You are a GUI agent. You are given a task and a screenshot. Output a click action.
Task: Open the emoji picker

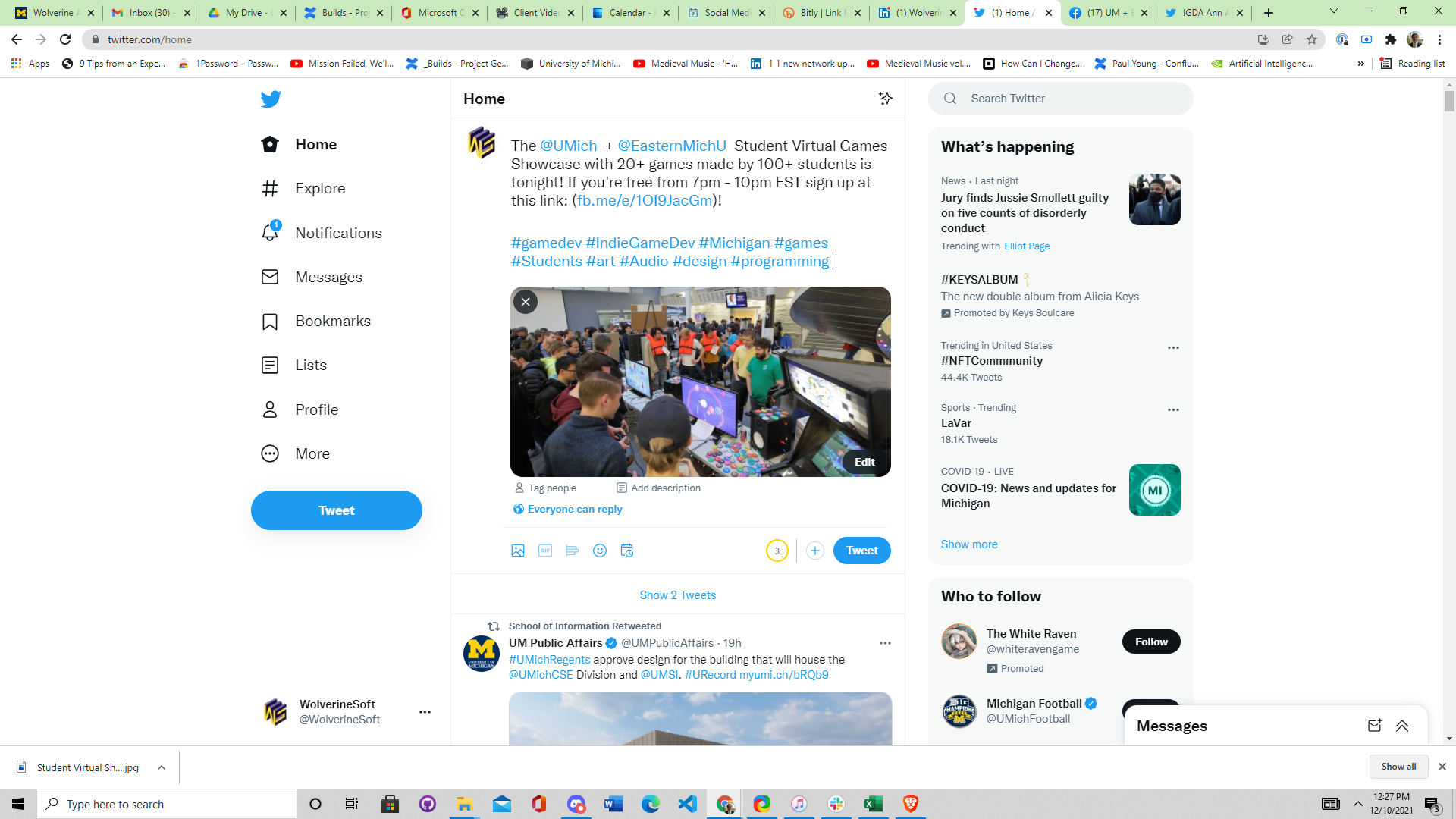click(x=600, y=551)
